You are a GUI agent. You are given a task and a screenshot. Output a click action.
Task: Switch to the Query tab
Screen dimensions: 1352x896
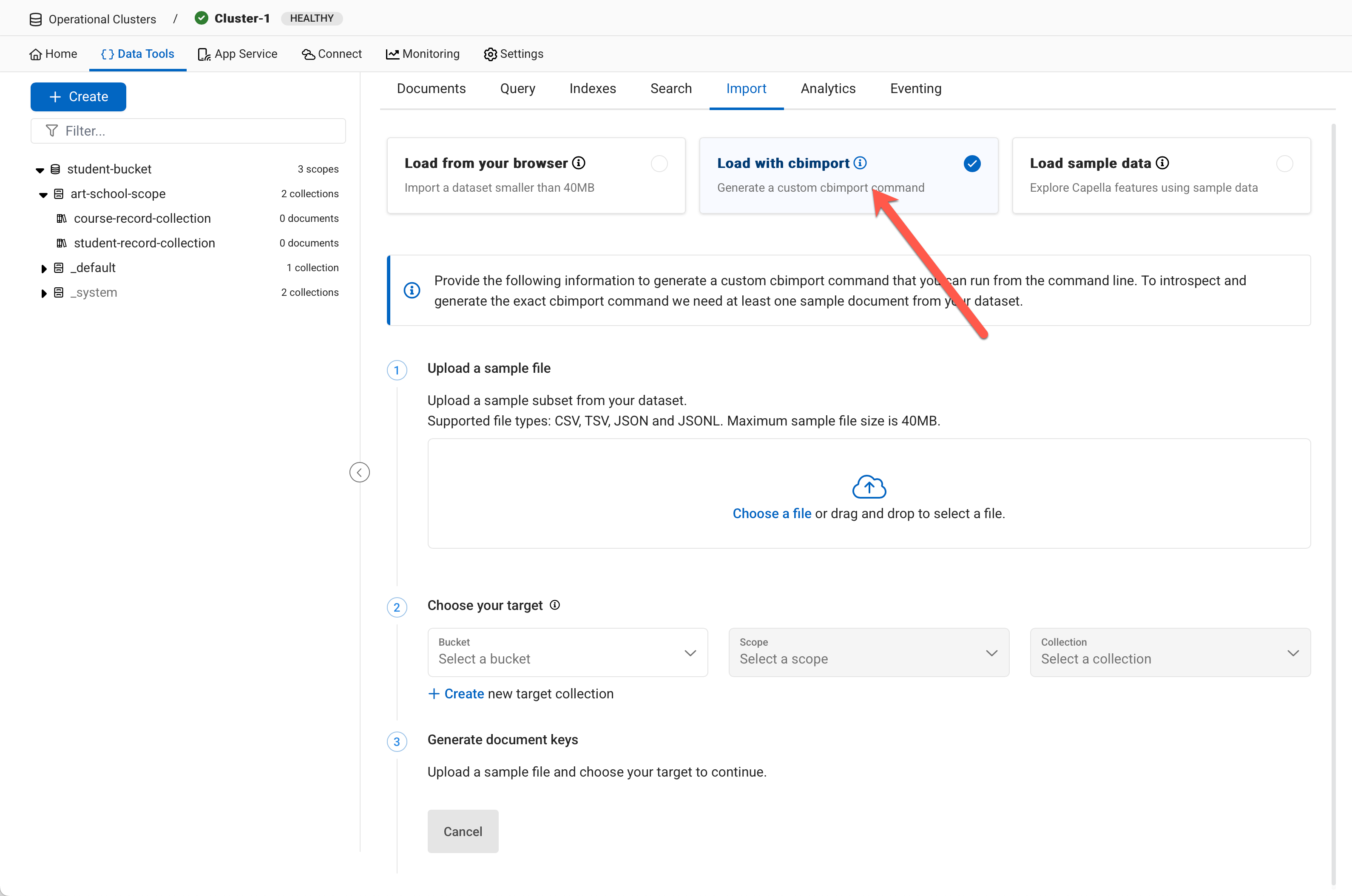(x=517, y=88)
